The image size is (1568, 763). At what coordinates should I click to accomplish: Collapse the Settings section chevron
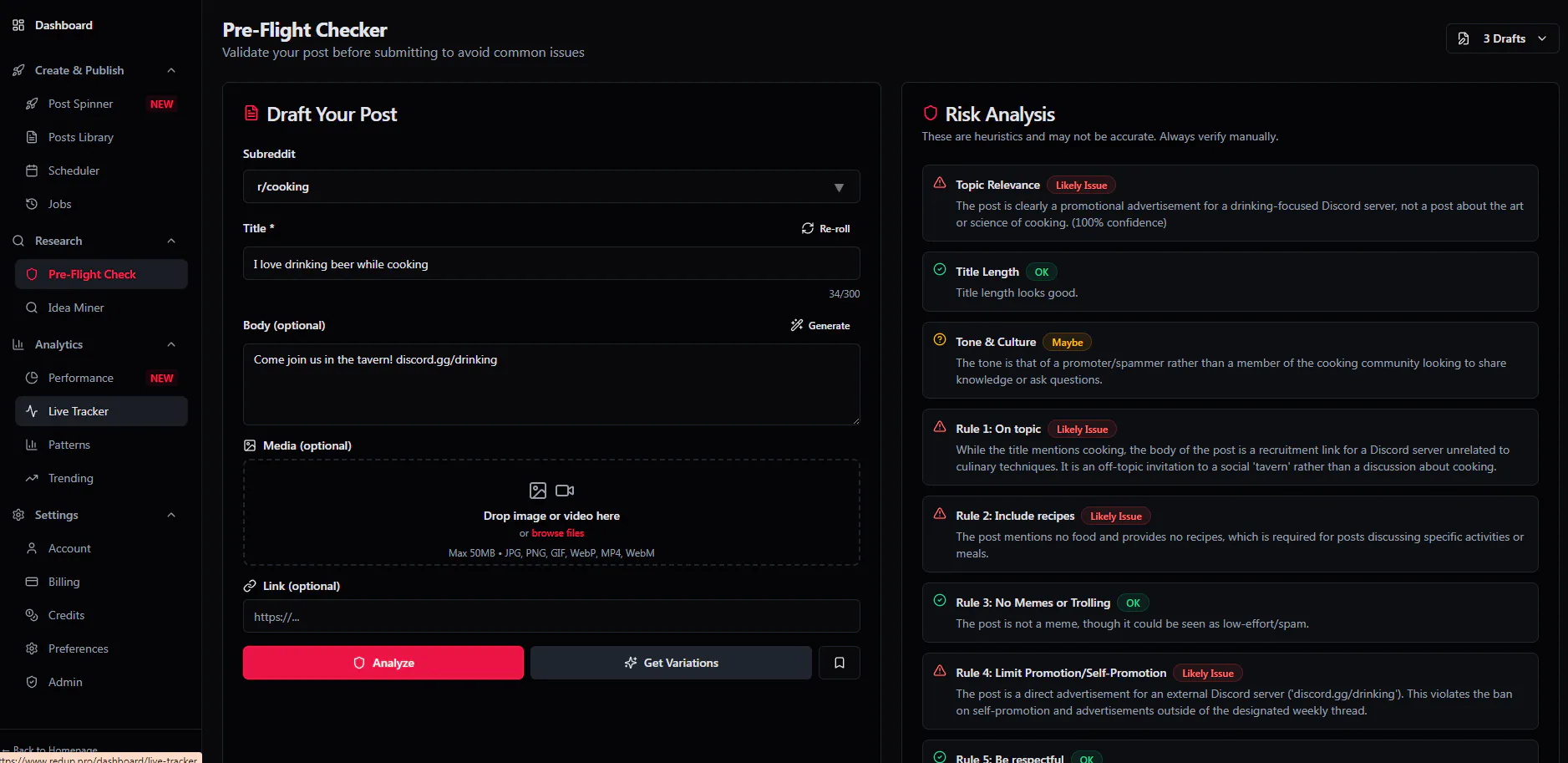coord(171,515)
